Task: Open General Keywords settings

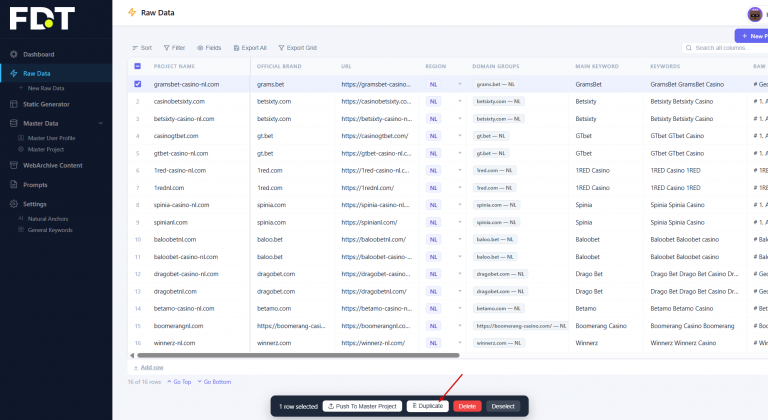Action: 50,230
